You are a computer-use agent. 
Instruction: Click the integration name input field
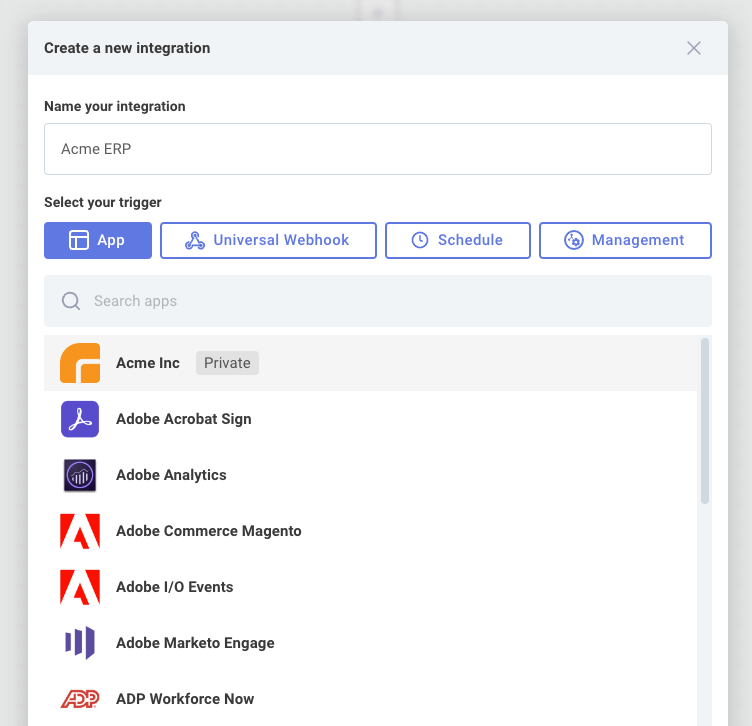[377, 149]
